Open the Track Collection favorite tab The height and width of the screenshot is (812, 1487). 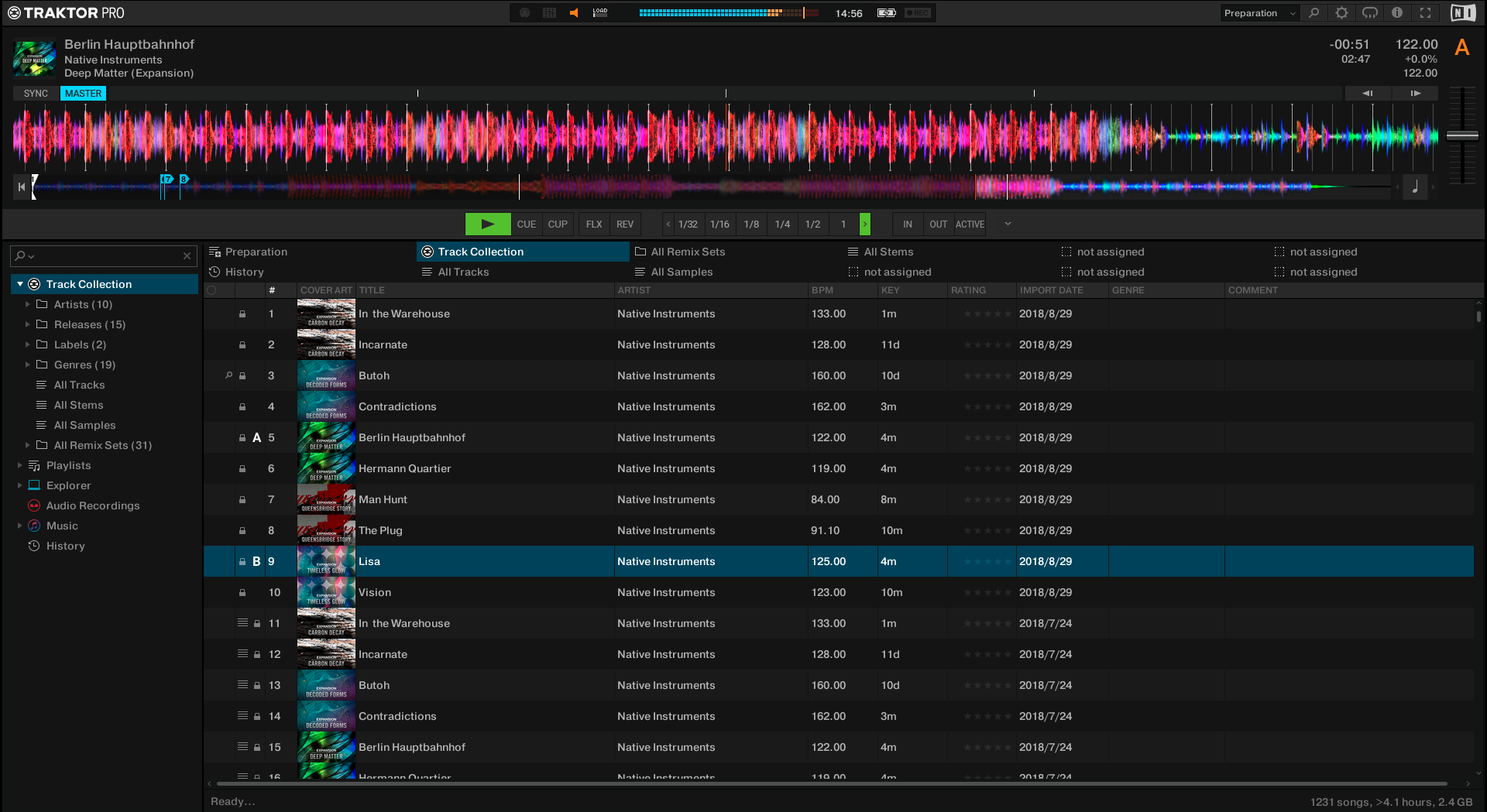pos(523,252)
